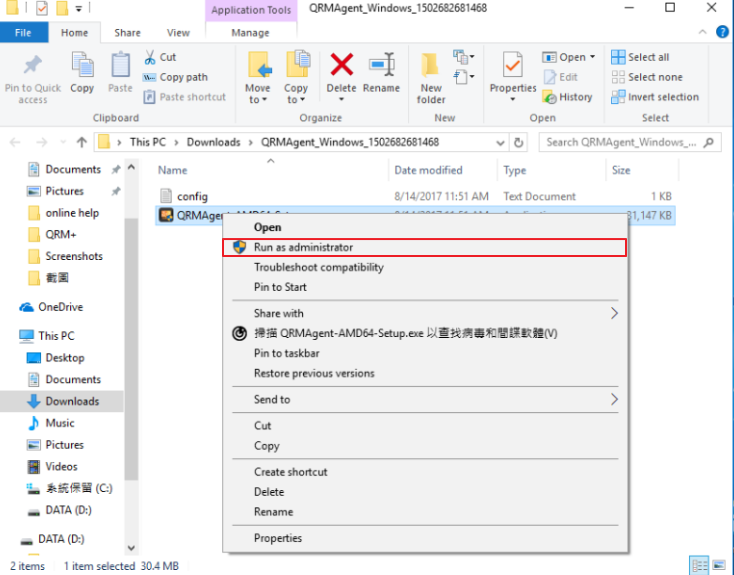
Task: Open the Help question mark
Action: tap(722, 32)
